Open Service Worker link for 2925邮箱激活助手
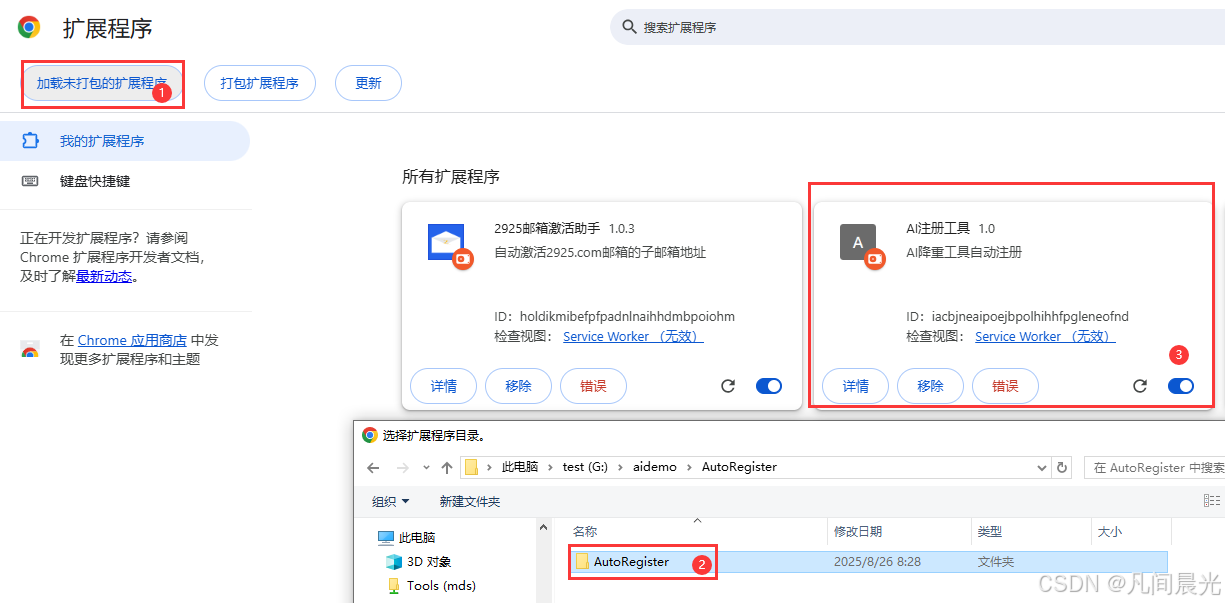Image resolution: width=1225 pixels, height=603 pixels. [x=633, y=336]
